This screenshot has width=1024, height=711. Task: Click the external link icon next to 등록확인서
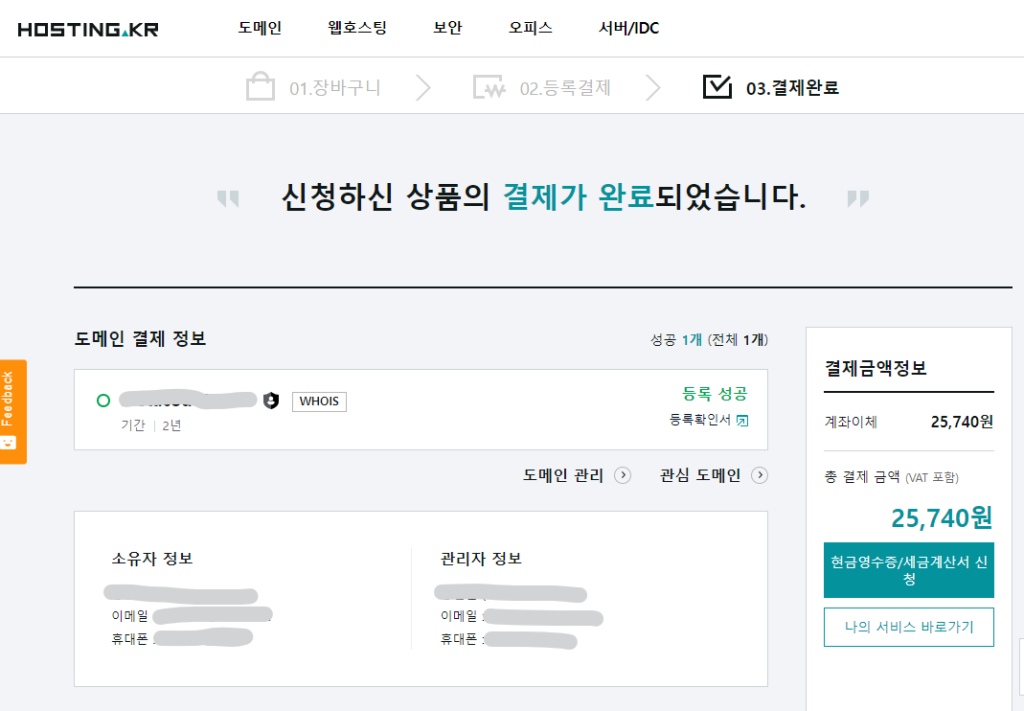[742, 420]
